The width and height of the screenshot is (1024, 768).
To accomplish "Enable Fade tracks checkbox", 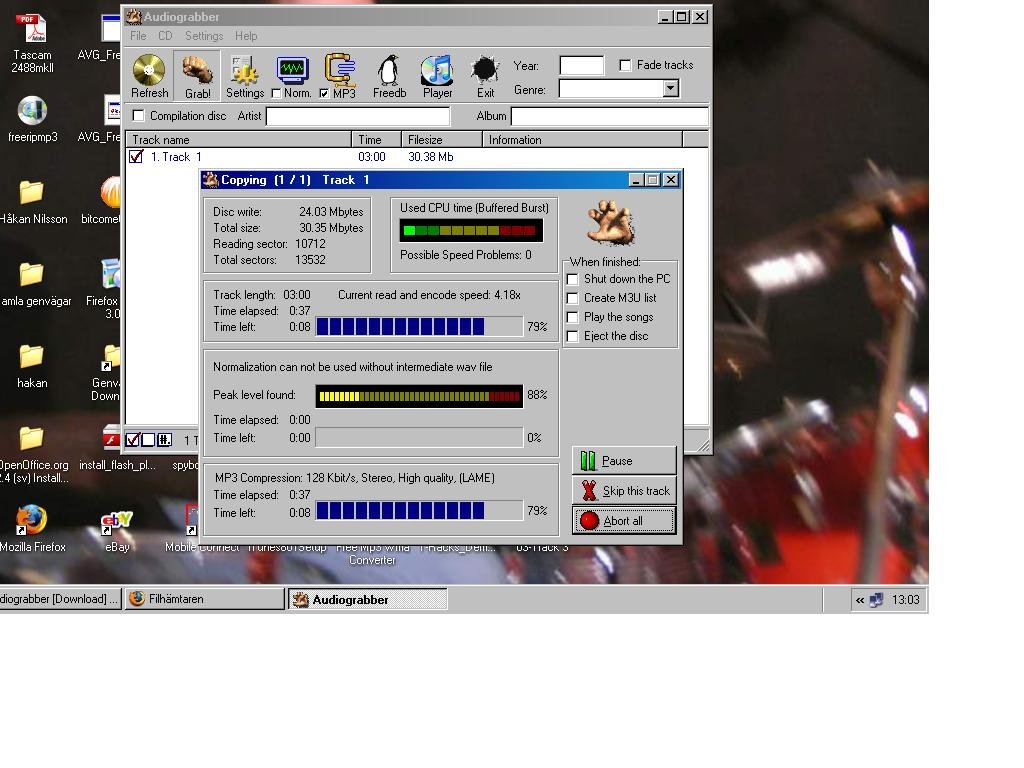I will [625, 65].
